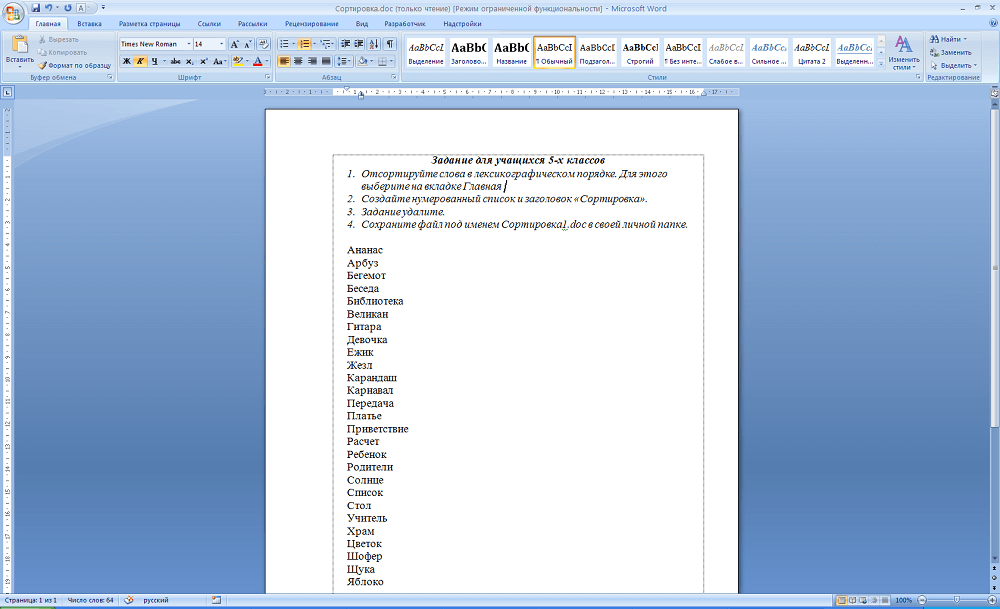This screenshot has height=609, width=1000.
Task: Click the Save icon in the quick access toolbar
Action: [x=35, y=8]
